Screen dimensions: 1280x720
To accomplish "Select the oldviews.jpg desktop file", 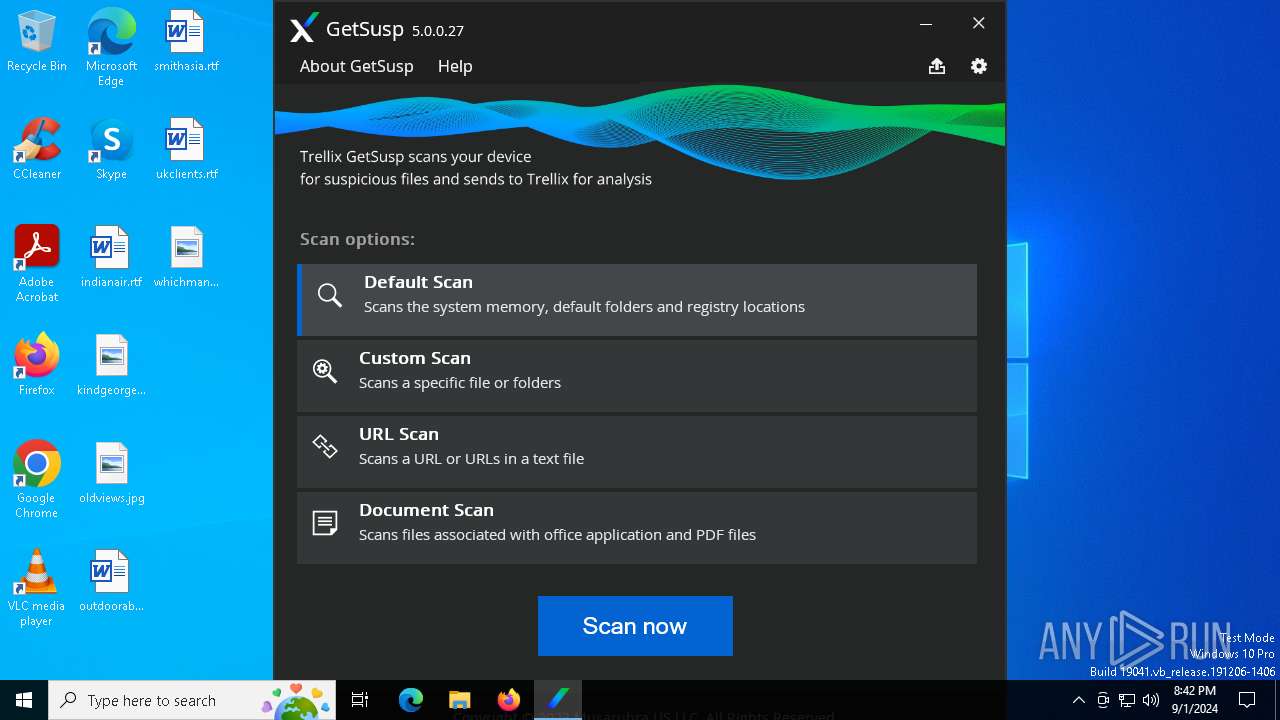I will click(x=111, y=474).
